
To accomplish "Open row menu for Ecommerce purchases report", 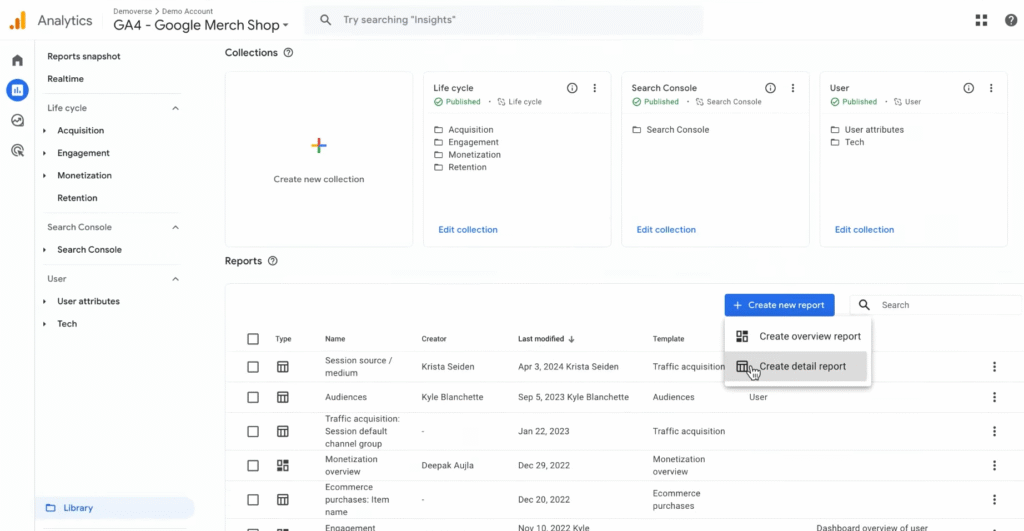I will [994, 500].
